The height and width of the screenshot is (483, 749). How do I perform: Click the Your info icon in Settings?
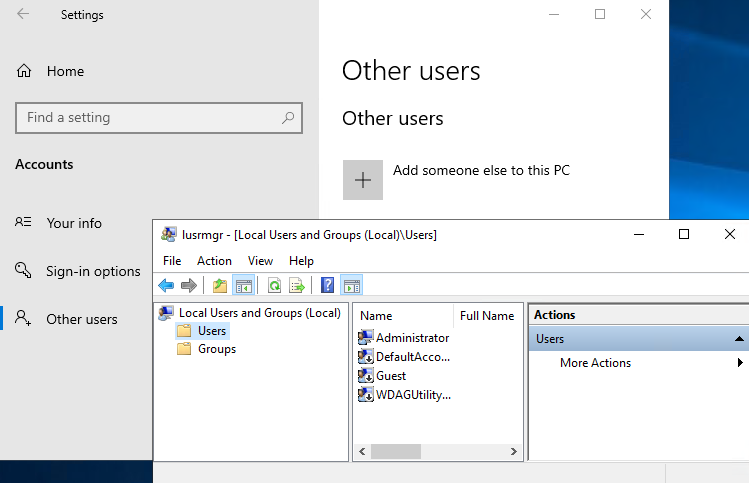pyautogui.click(x=23, y=222)
